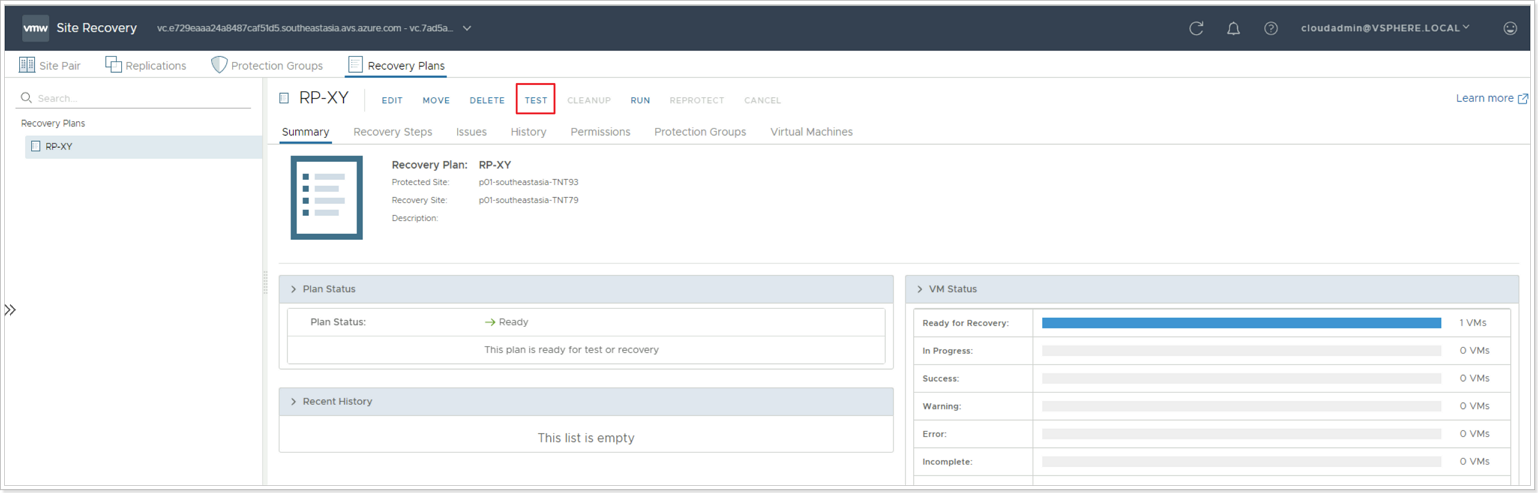Image resolution: width=1538 pixels, height=493 pixels.
Task: Click the smiley feedback icon
Action: coord(1510,28)
